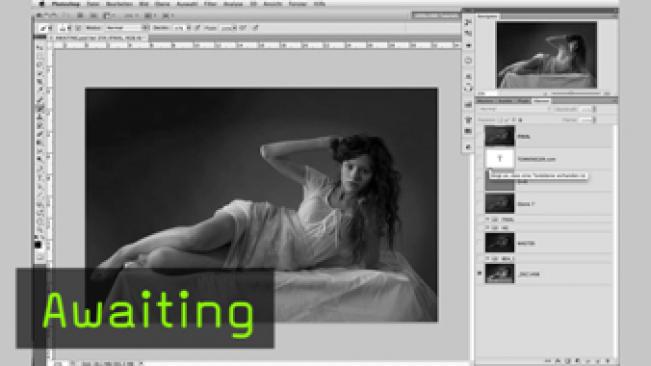Click the open document title tab
Image resolution: width=651 pixels, height=366 pixels.
pos(98,38)
